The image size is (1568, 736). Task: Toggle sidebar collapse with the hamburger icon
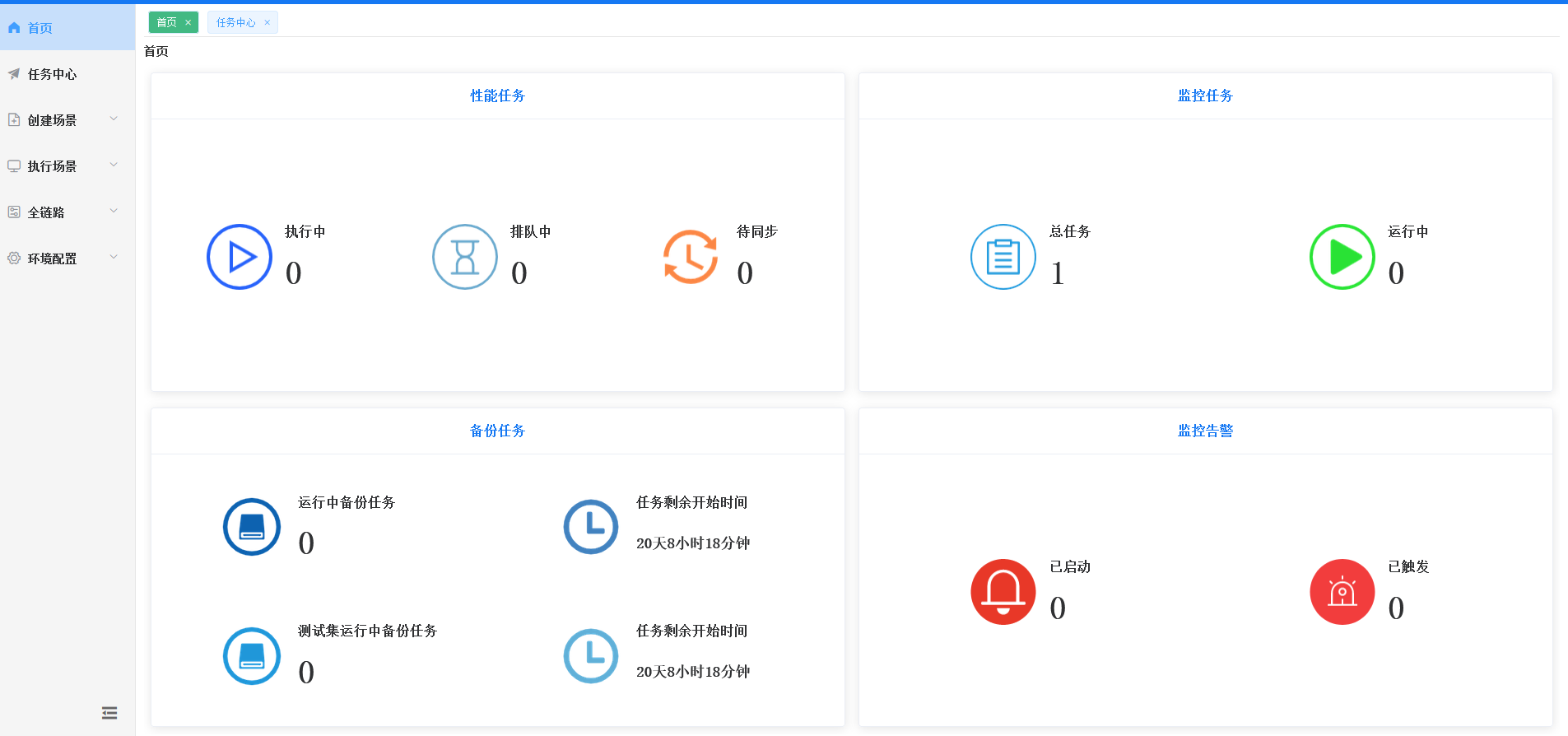[x=109, y=713]
